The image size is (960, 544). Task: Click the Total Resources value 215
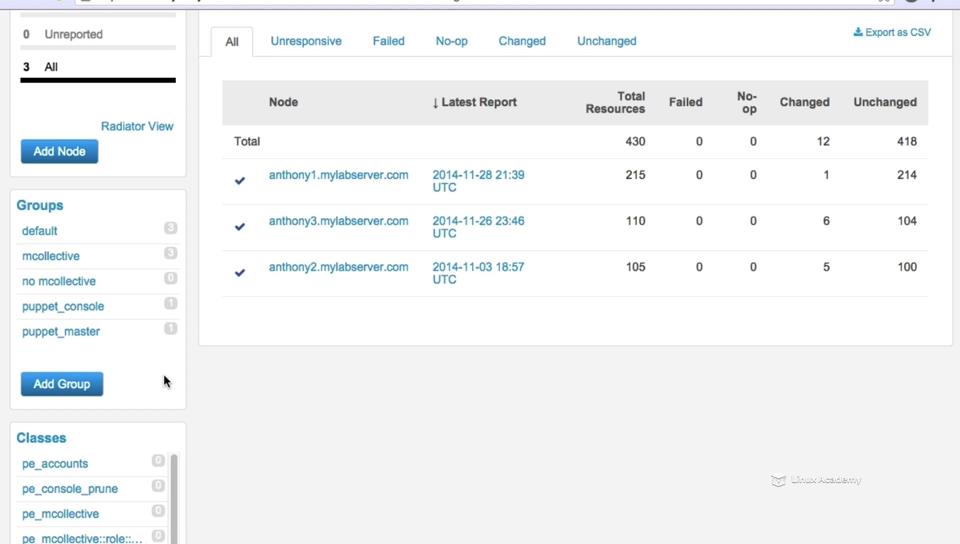pyautogui.click(x=636, y=175)
